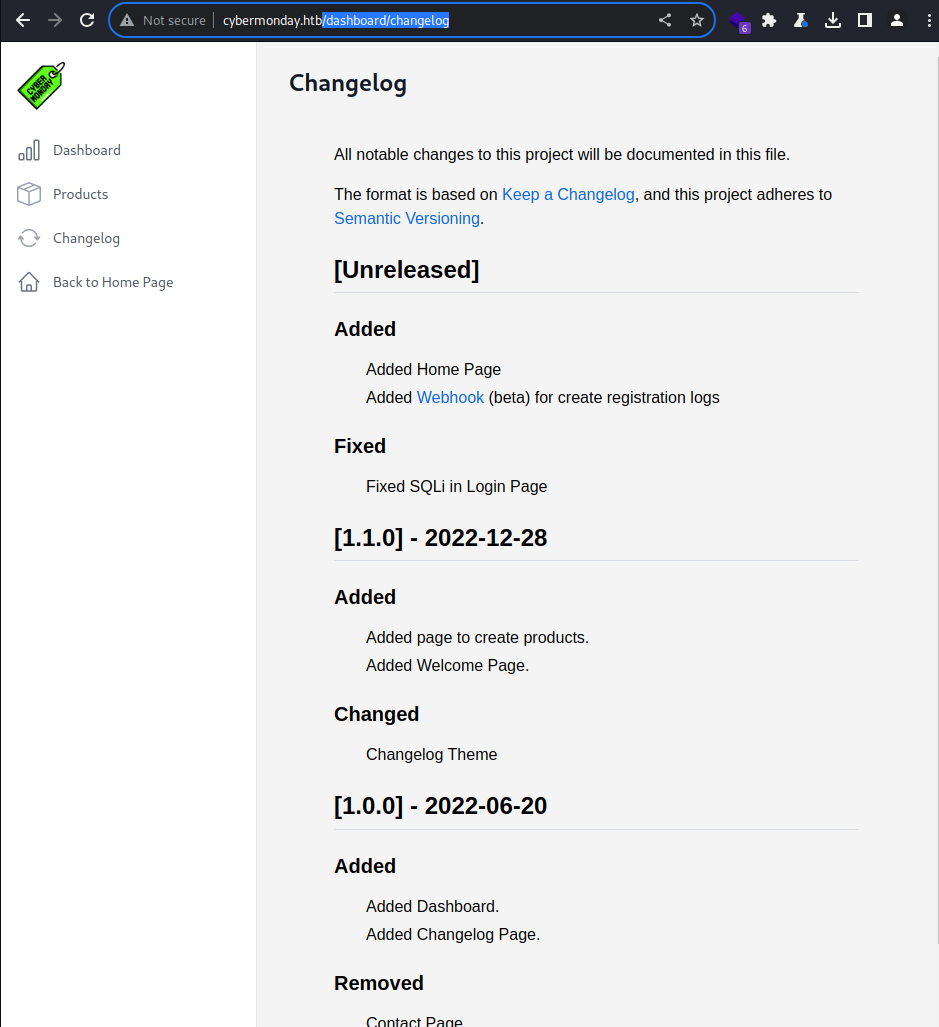939x1027 pixels.
Task: Select the Changelog refresh-arrows icon
Action: [x=29, y=238]
